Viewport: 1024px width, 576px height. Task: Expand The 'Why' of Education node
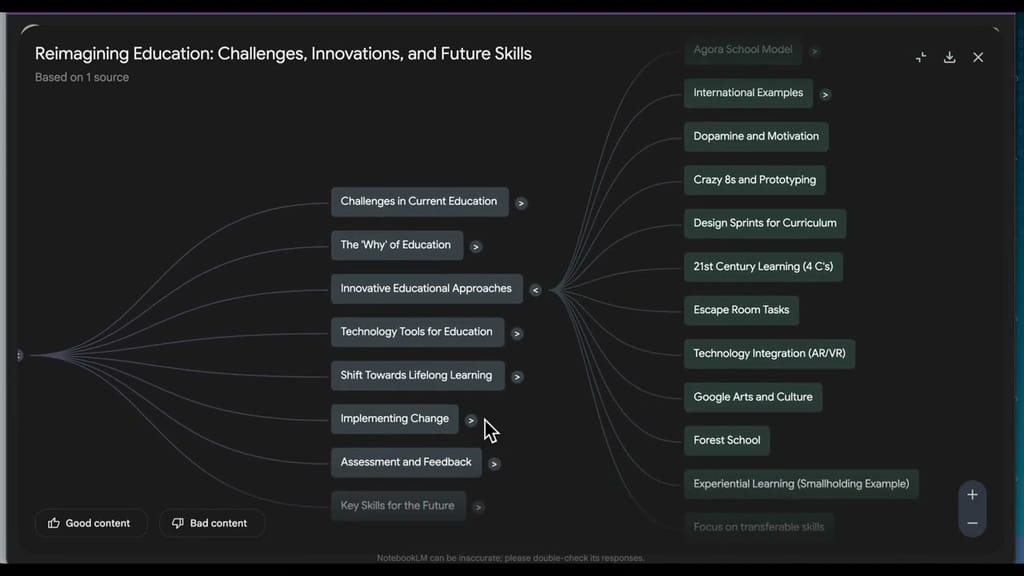(475, 247)
